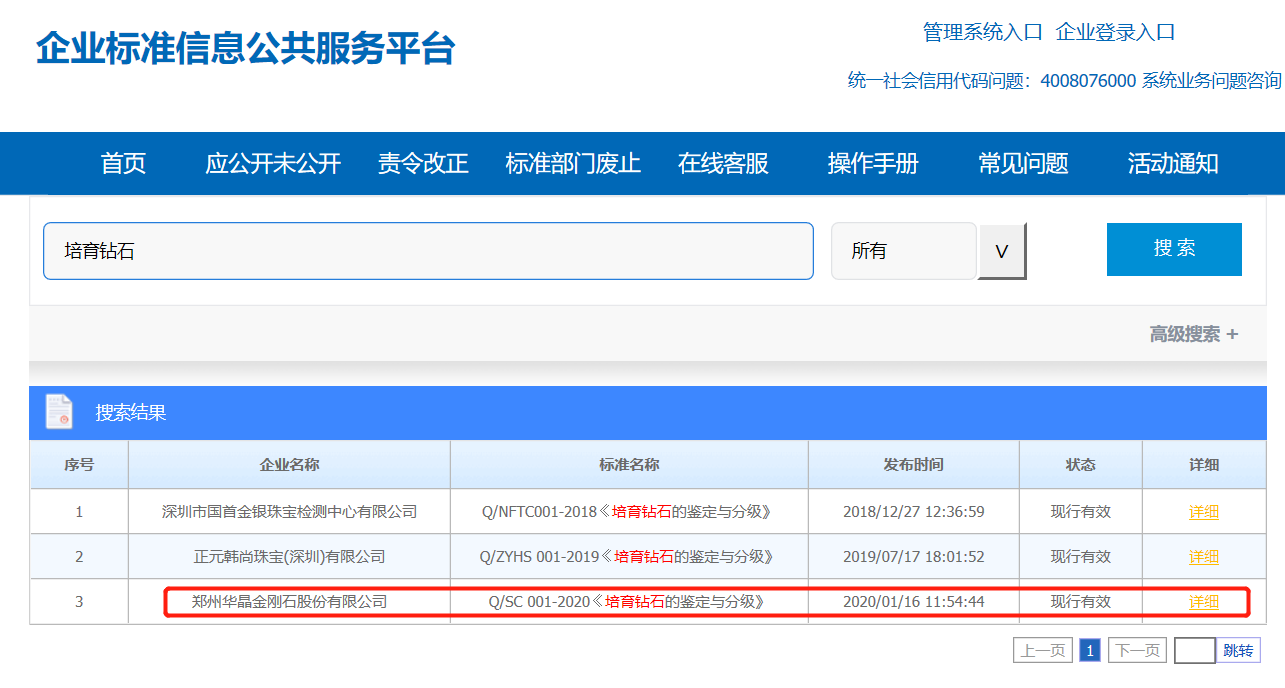The height and width of the screenshot is (688, 1285).
Task: Go to the 常见问题 page
Action: 1023,163
